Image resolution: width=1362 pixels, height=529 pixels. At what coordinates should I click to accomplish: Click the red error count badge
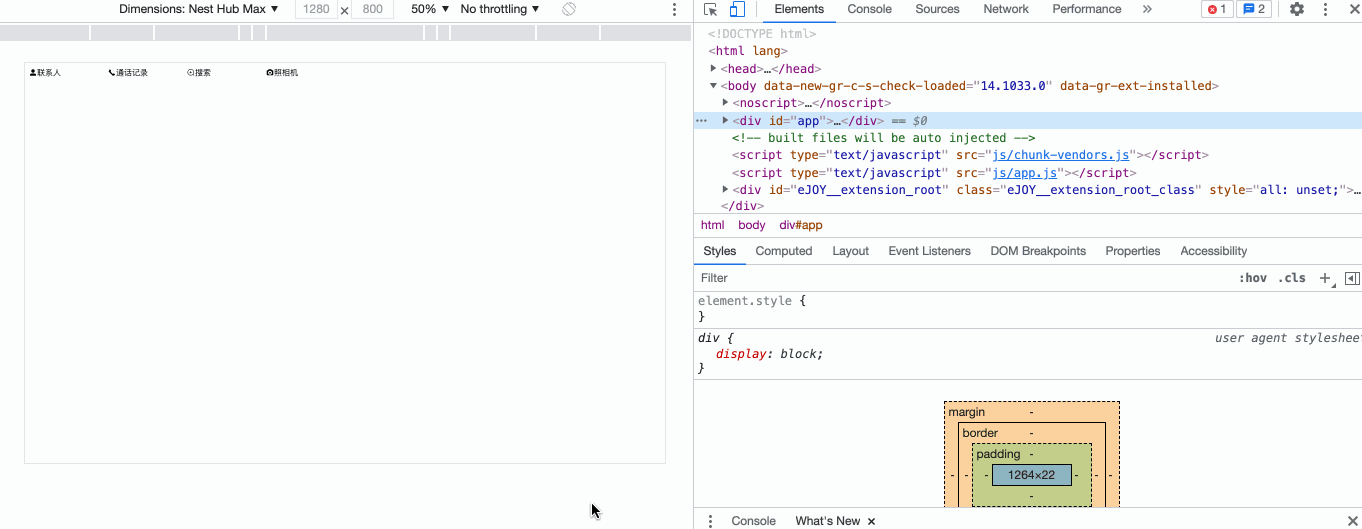point(1216,9)
